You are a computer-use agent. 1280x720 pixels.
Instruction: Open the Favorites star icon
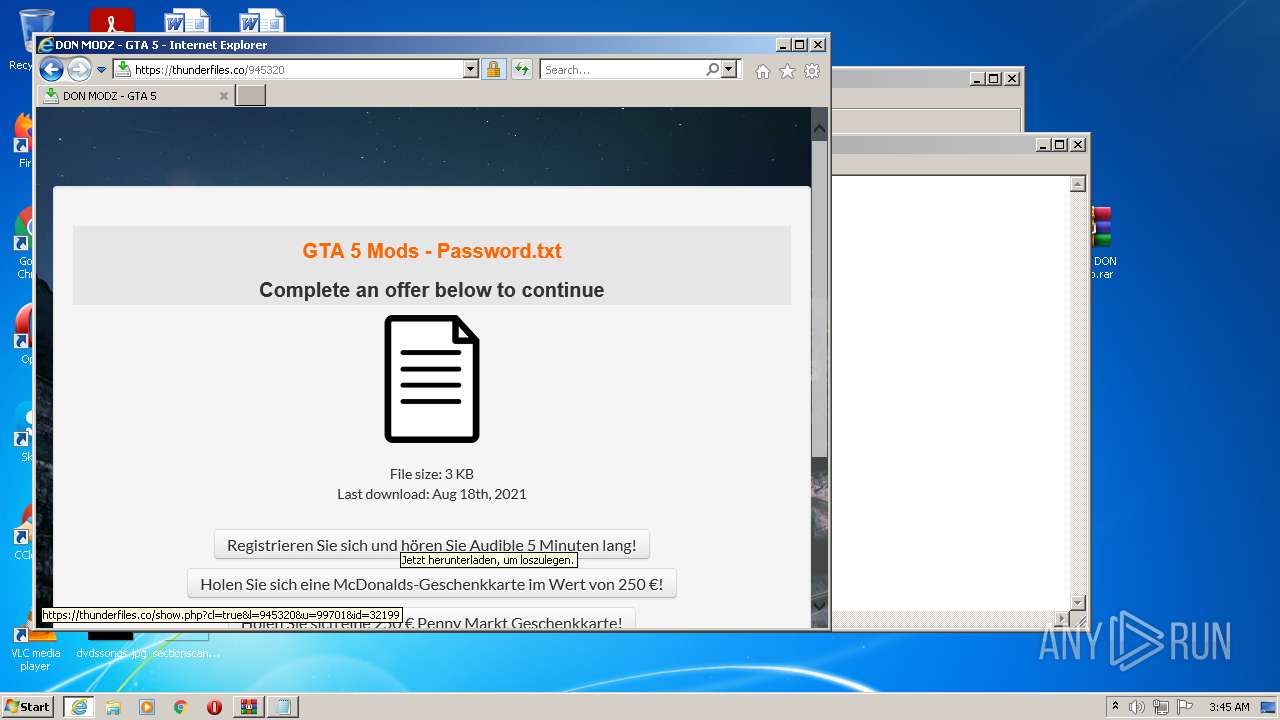point(787,71)
